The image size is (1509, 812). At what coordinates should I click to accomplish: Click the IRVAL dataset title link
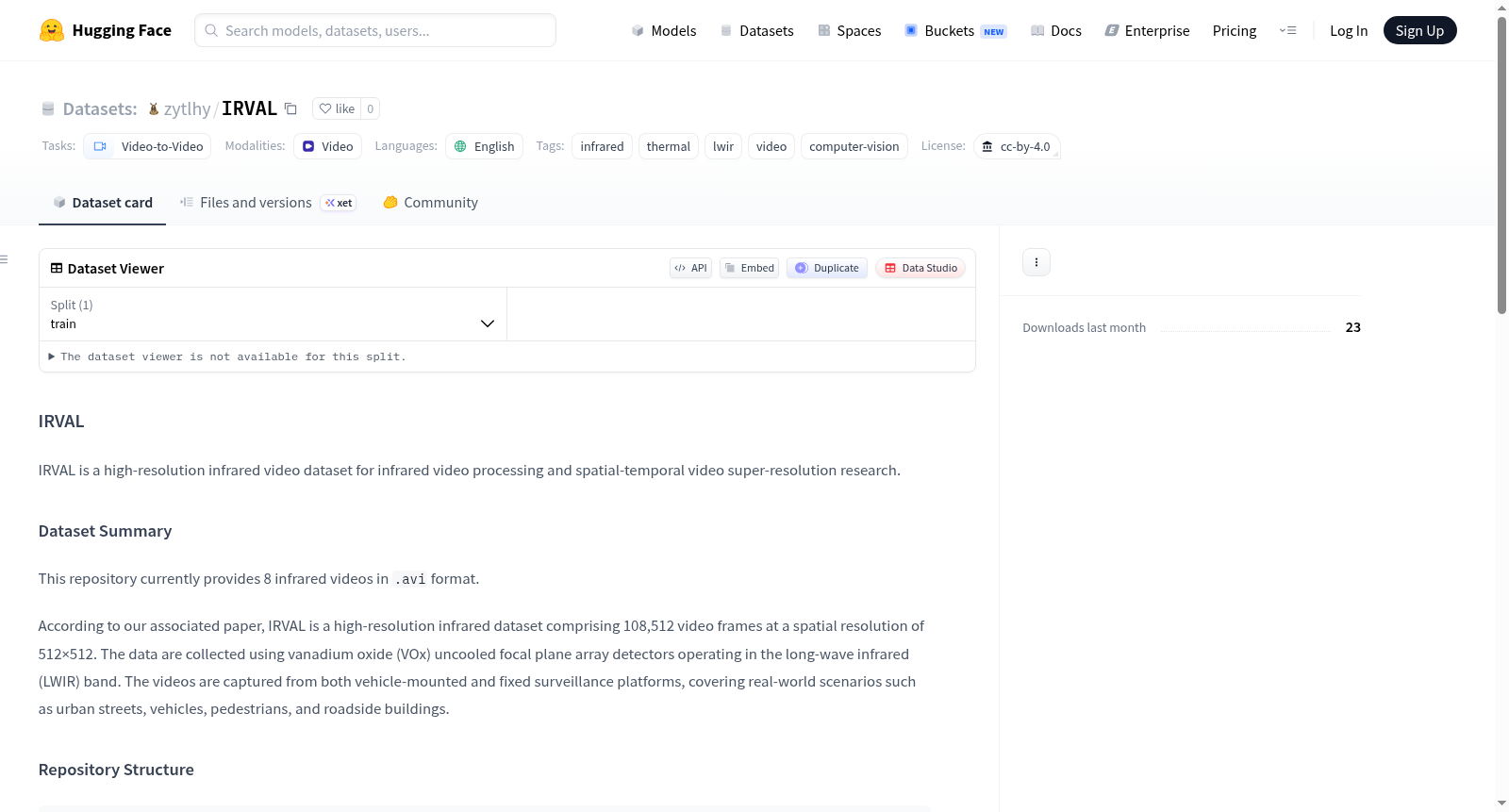click(249, 108)
